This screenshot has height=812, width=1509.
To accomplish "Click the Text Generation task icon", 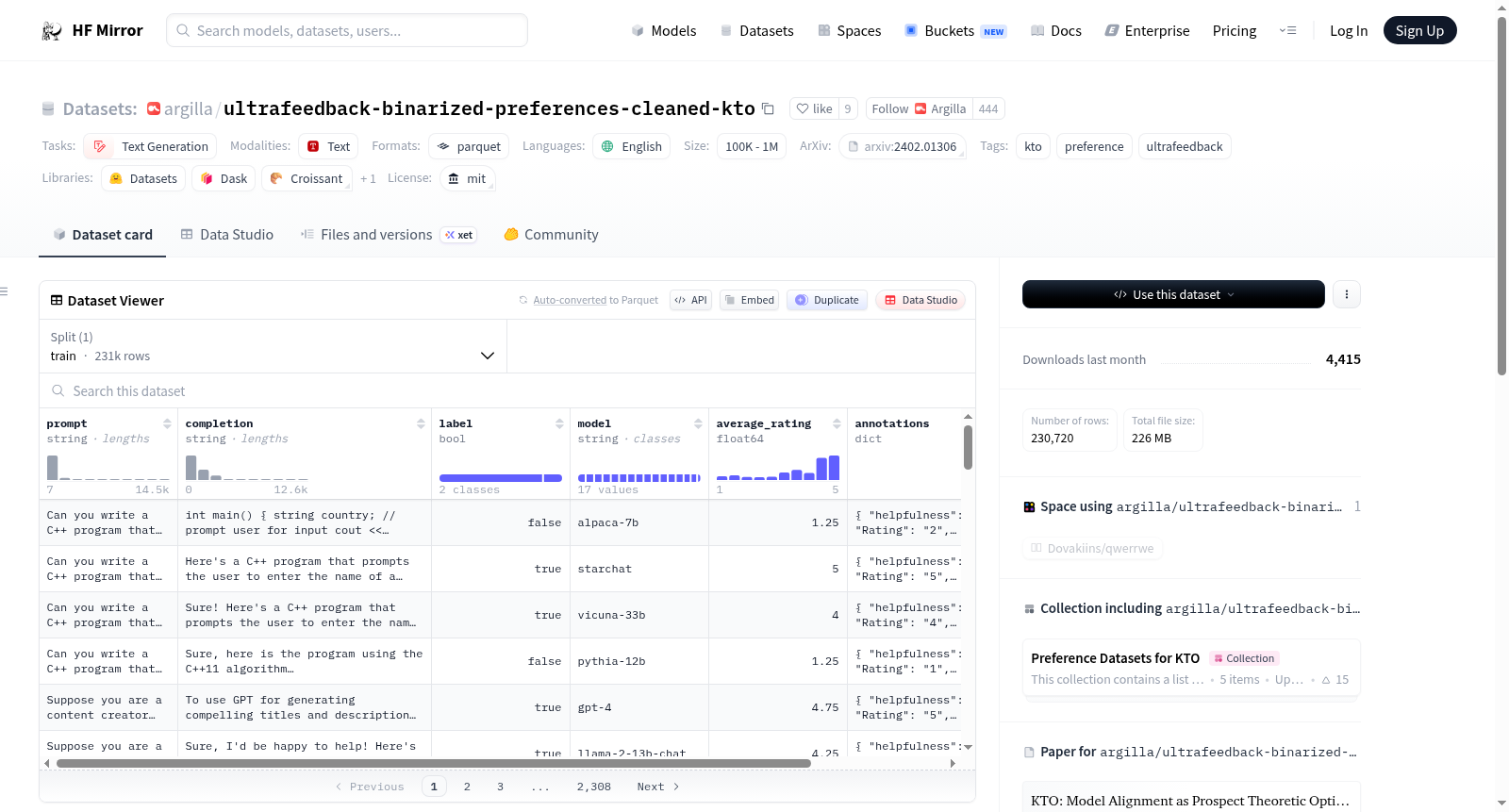I will (x=100, y=146).
